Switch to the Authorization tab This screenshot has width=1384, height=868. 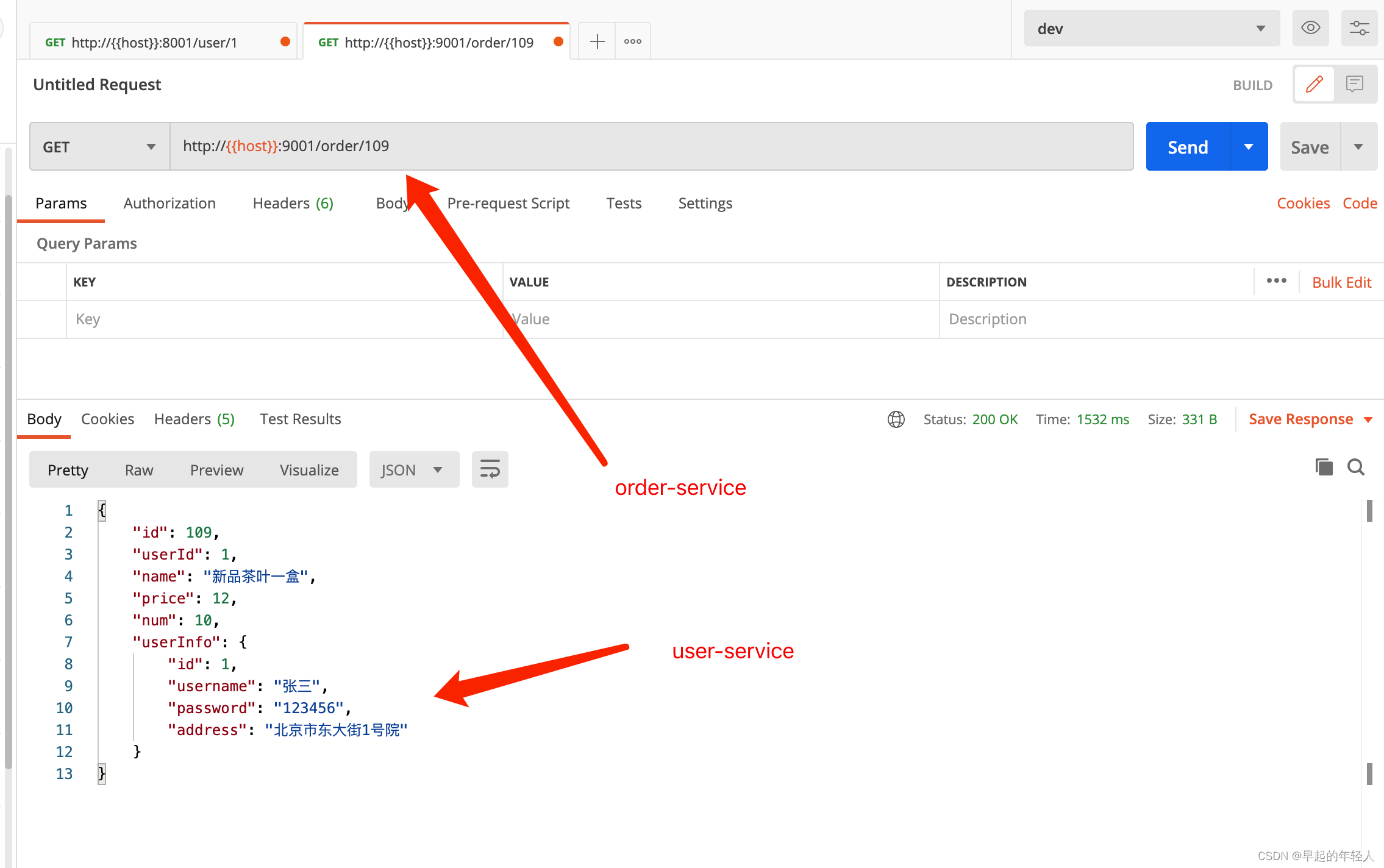coord(169,203)
